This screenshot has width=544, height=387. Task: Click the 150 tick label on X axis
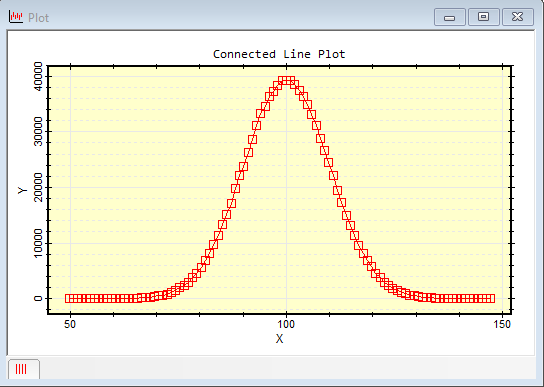coord(502,325)
